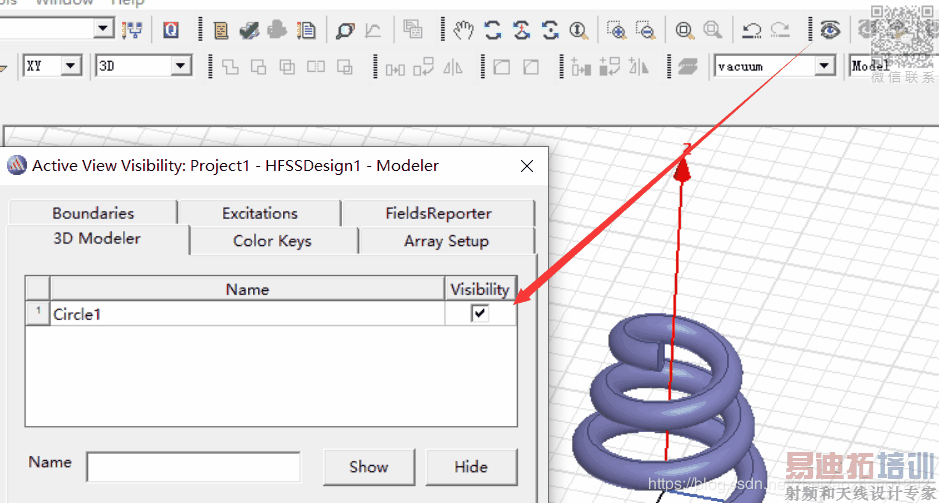Close the Active View Visibility dialog
Screen dimensions: 939x503
tap(526, 166)
